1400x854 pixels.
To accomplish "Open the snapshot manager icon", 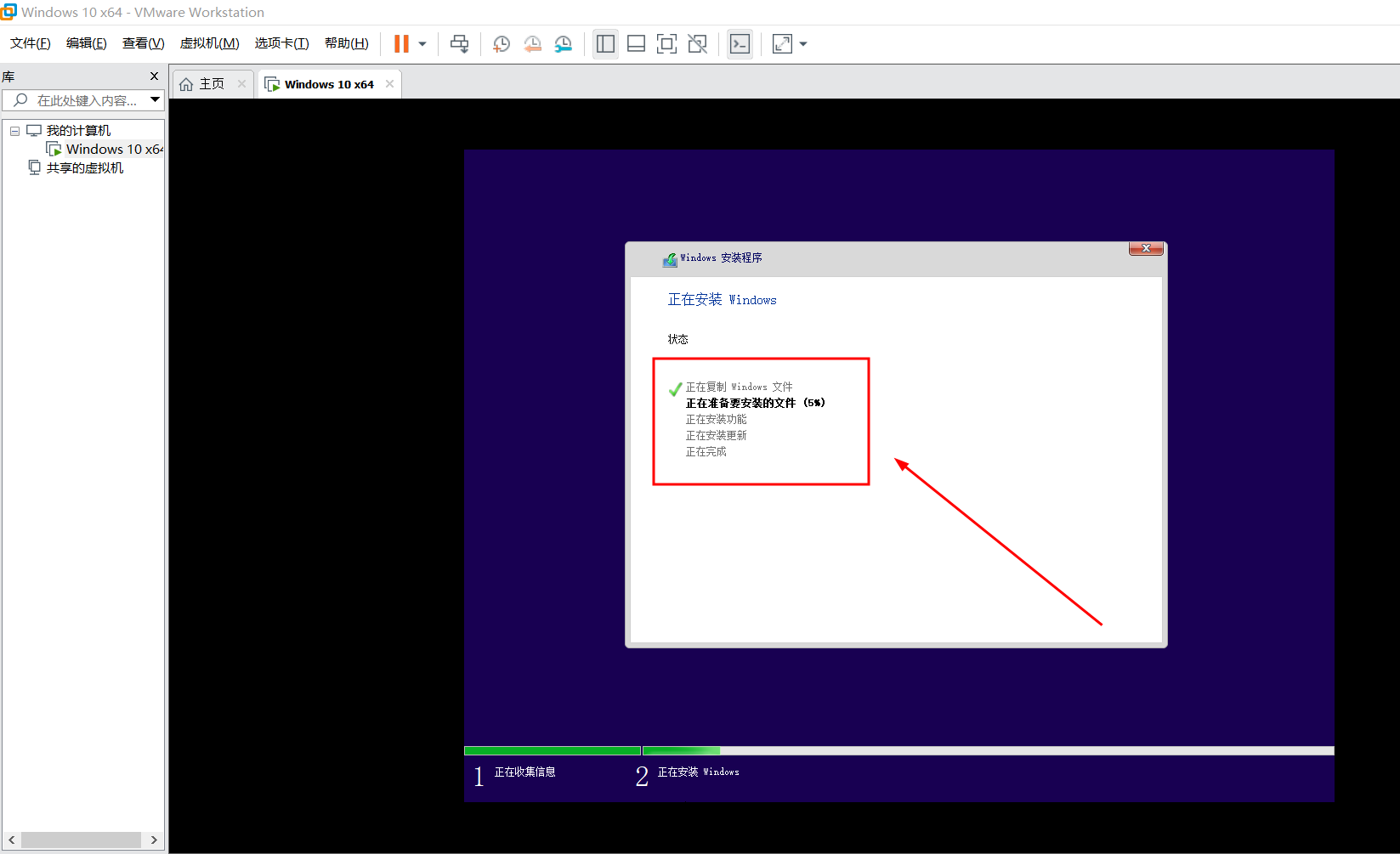I will [564, 44].
